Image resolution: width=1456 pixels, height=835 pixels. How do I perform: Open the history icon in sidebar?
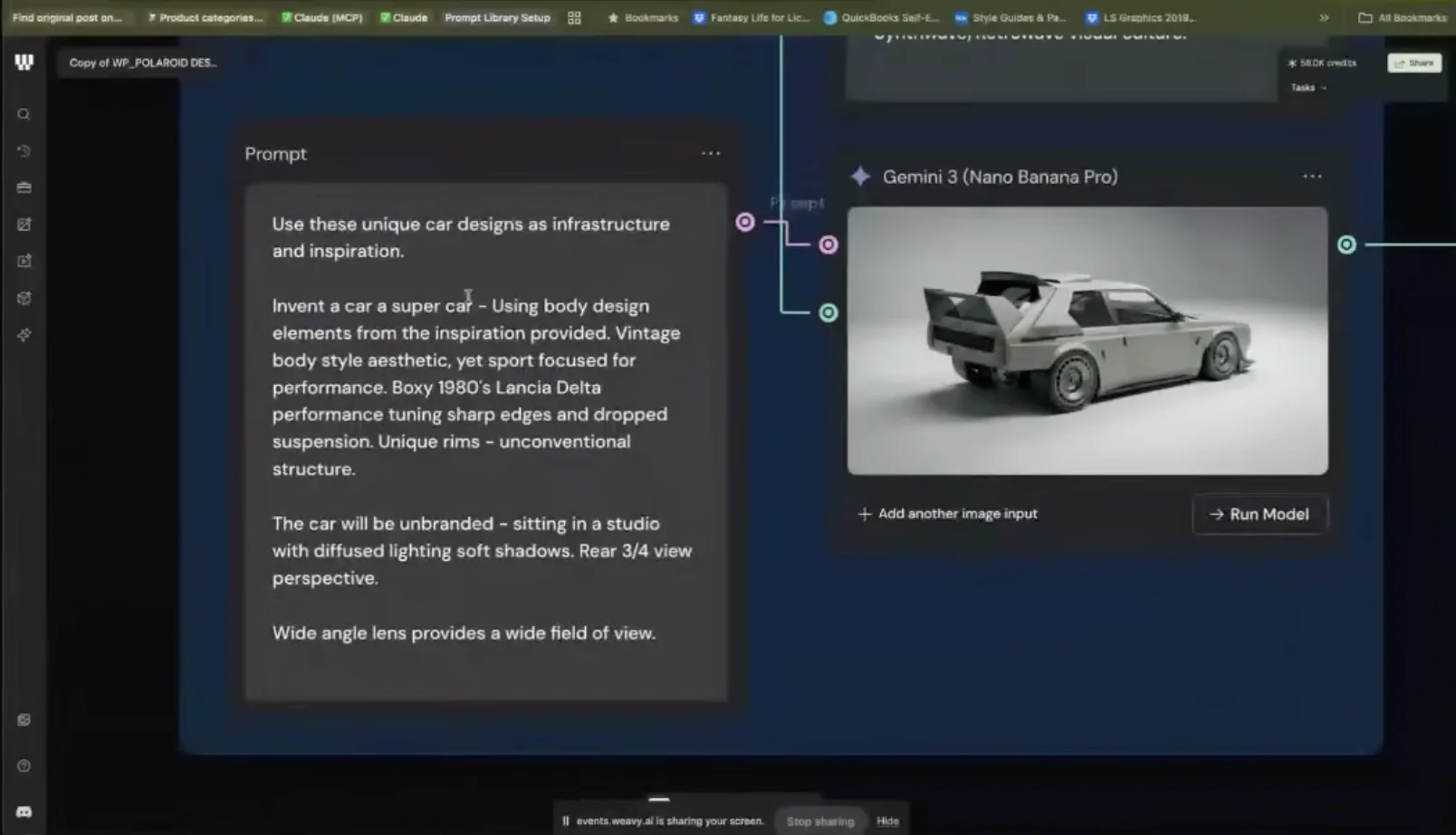click(24, 151)
